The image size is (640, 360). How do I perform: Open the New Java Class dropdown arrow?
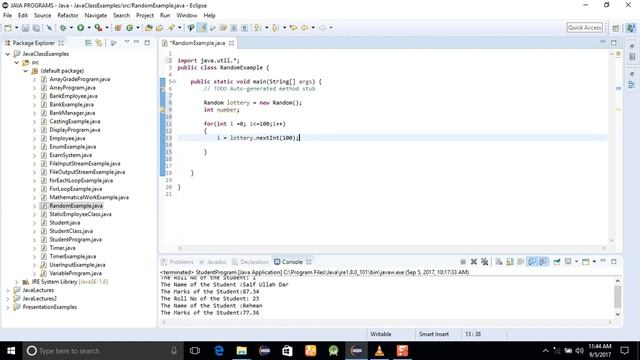138,28
